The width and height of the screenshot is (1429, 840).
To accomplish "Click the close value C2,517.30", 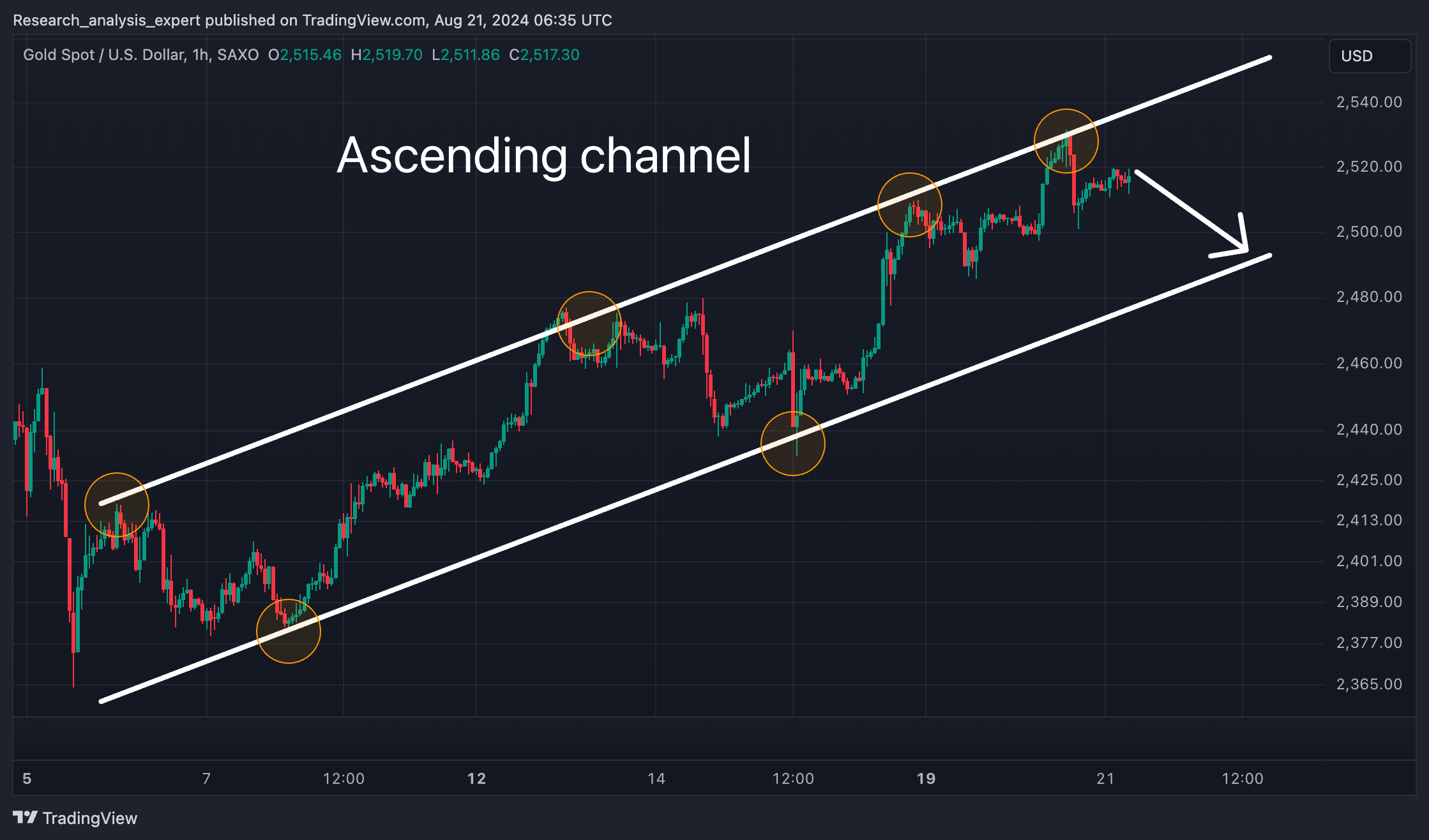I will point(544,55).
